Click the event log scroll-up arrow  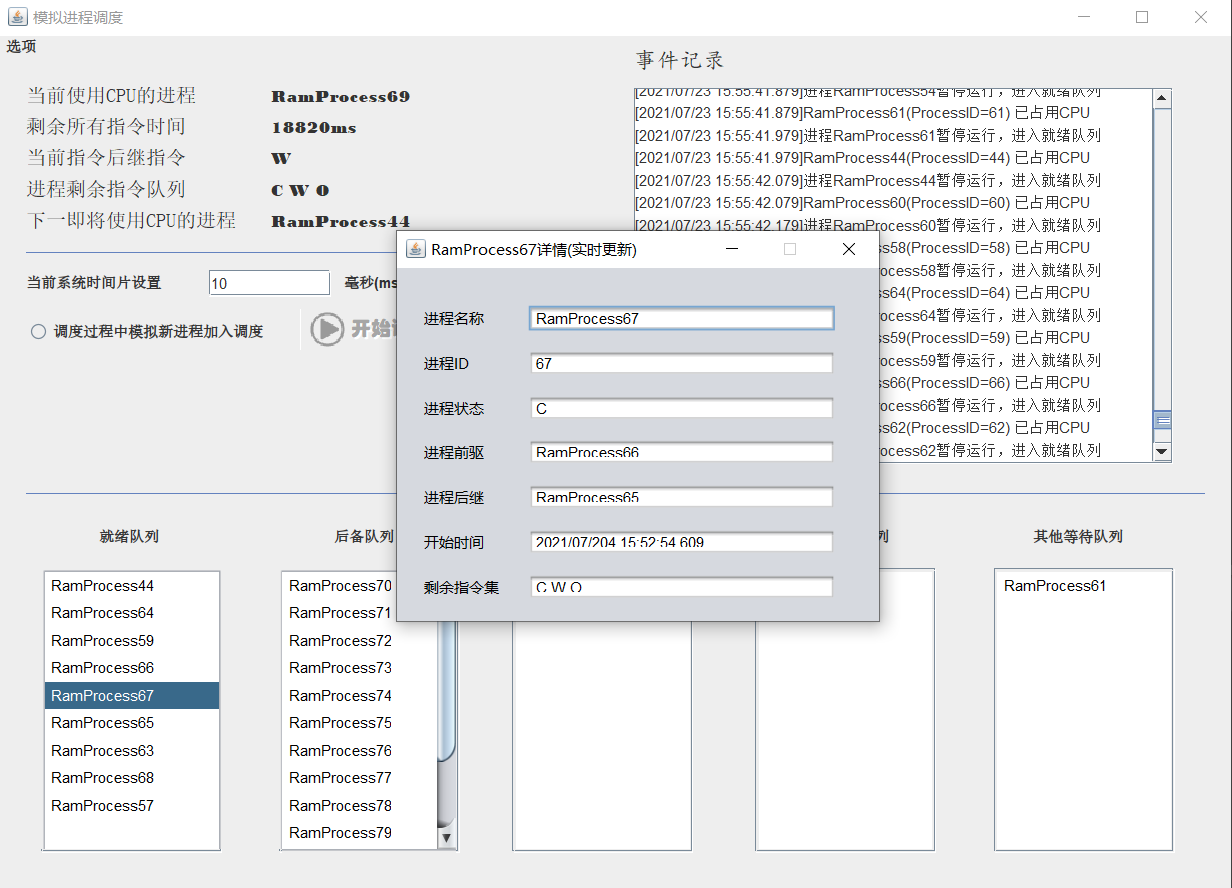coord(1163,97)
